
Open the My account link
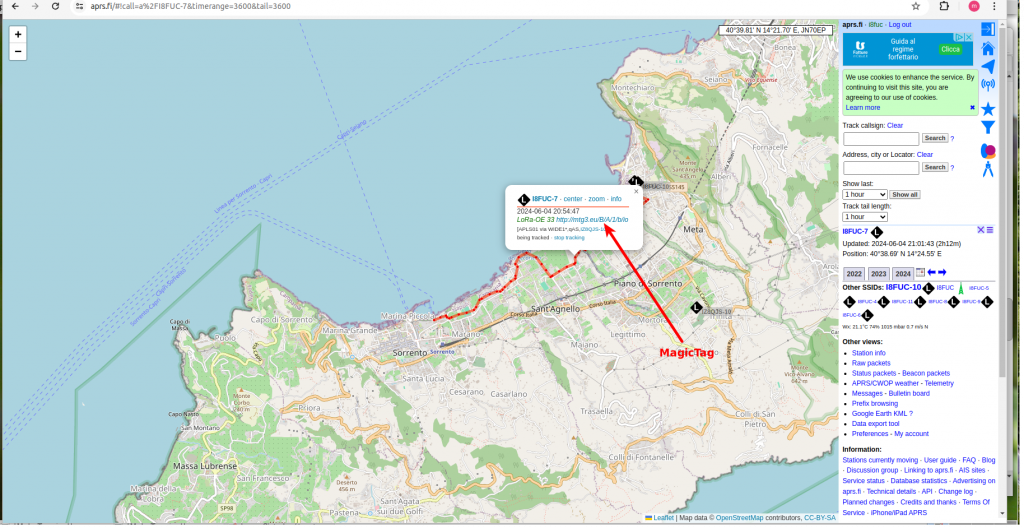[x=911, y=434]
